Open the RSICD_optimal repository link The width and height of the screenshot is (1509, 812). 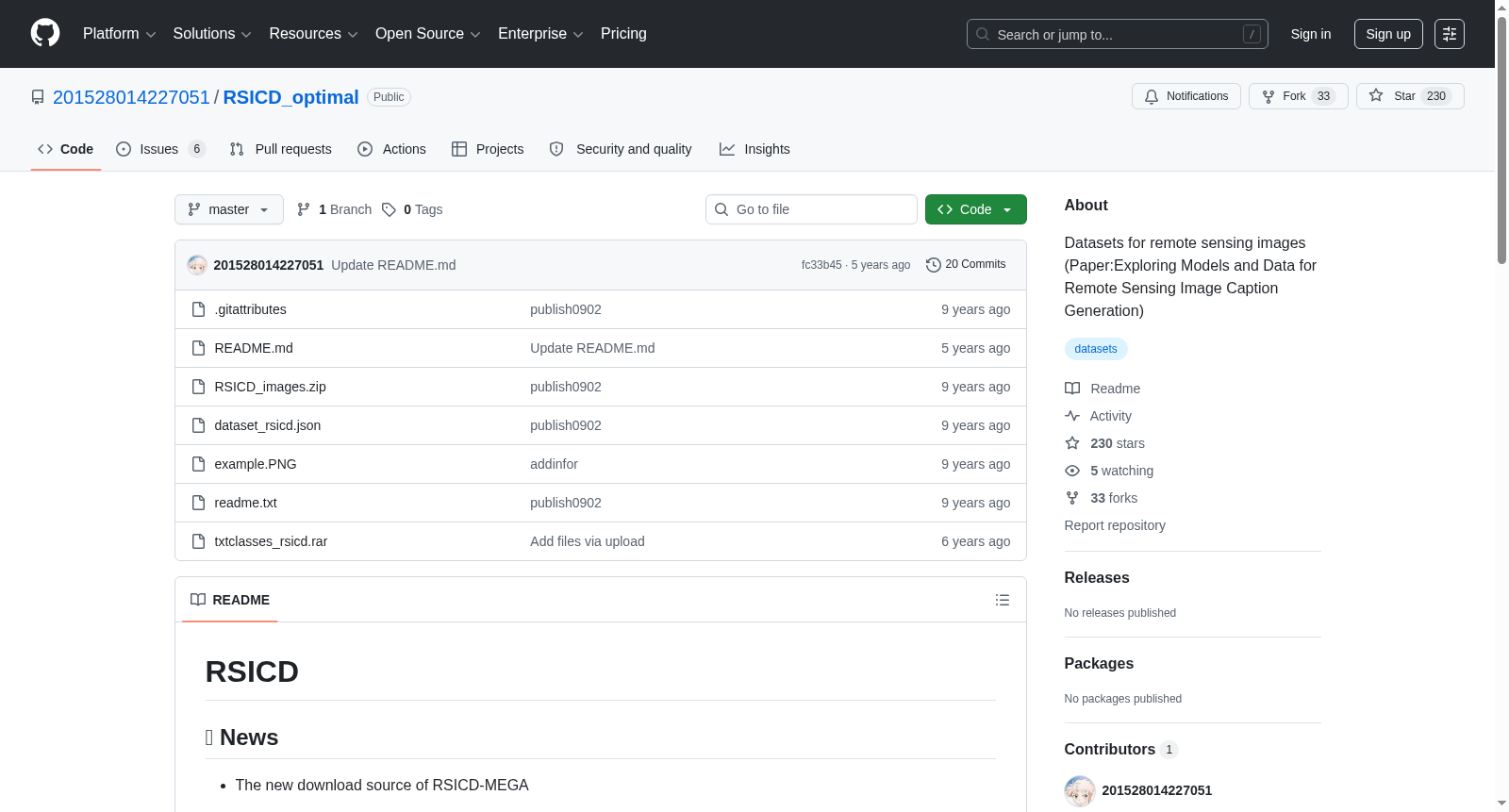pyautogui.click(x=290, y=97)
